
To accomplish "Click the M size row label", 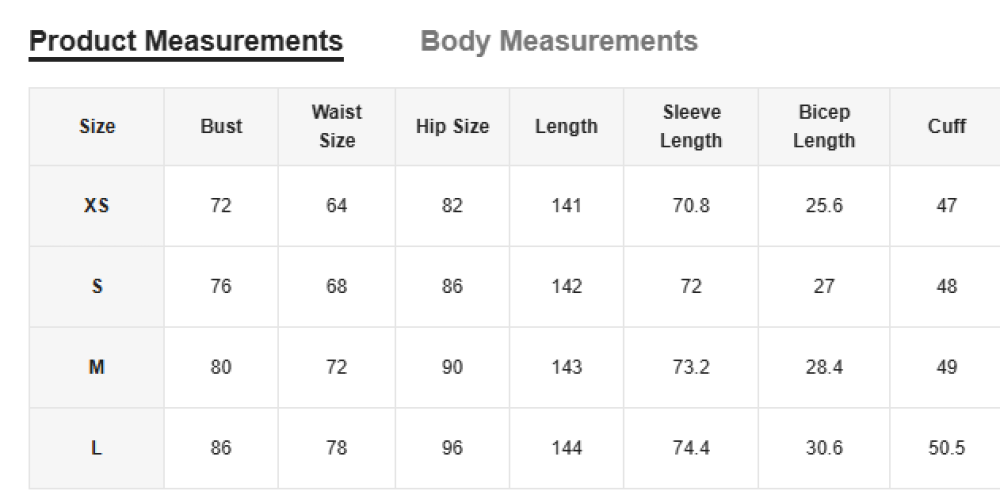I will (97, 368).
